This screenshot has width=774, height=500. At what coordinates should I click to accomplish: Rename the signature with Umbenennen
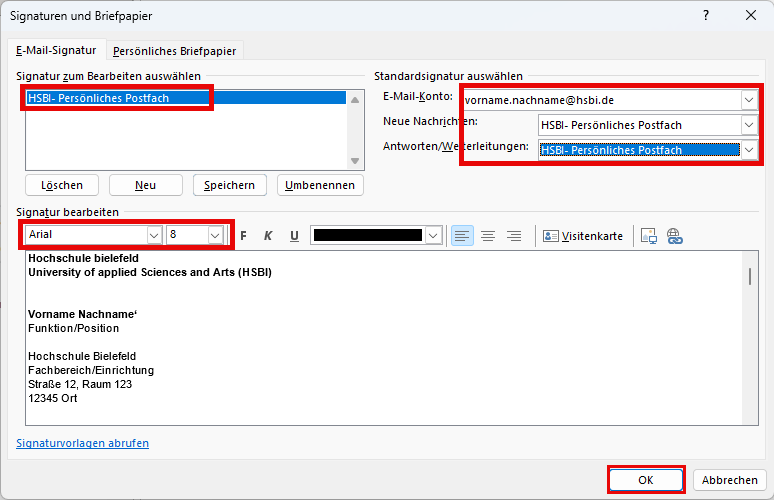pyautogui.click(x=320, y=185)
